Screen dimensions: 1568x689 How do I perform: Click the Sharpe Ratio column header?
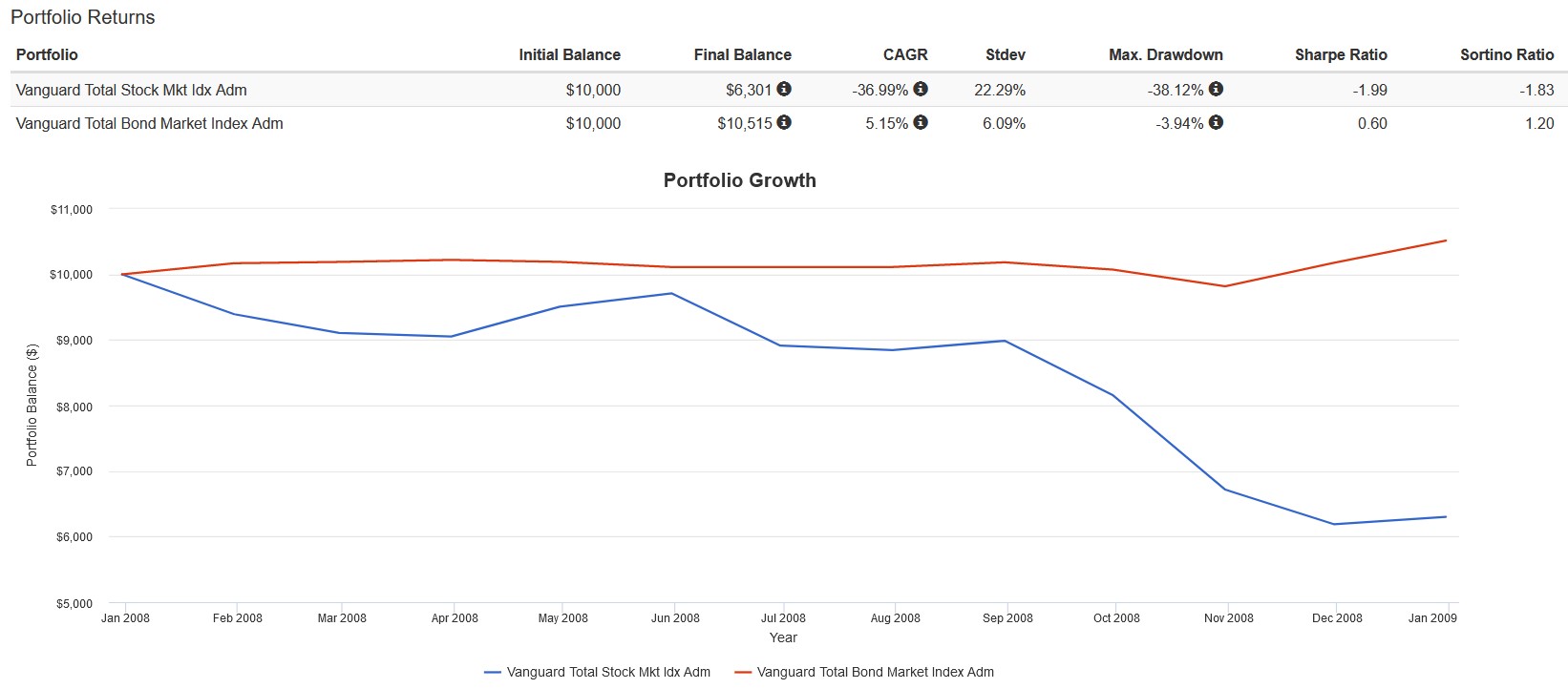tap(1341, 54)
